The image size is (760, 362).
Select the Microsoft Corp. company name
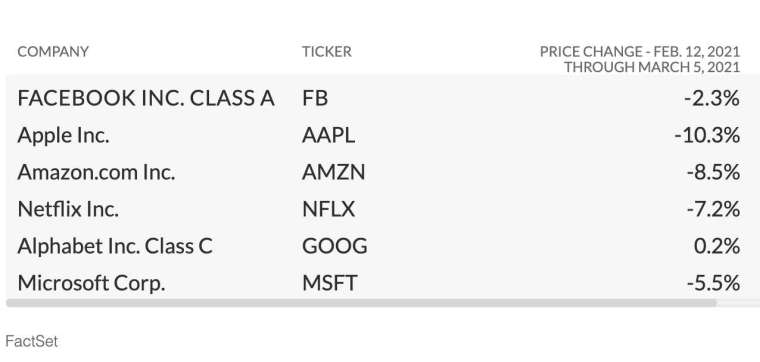click(91, 283)
